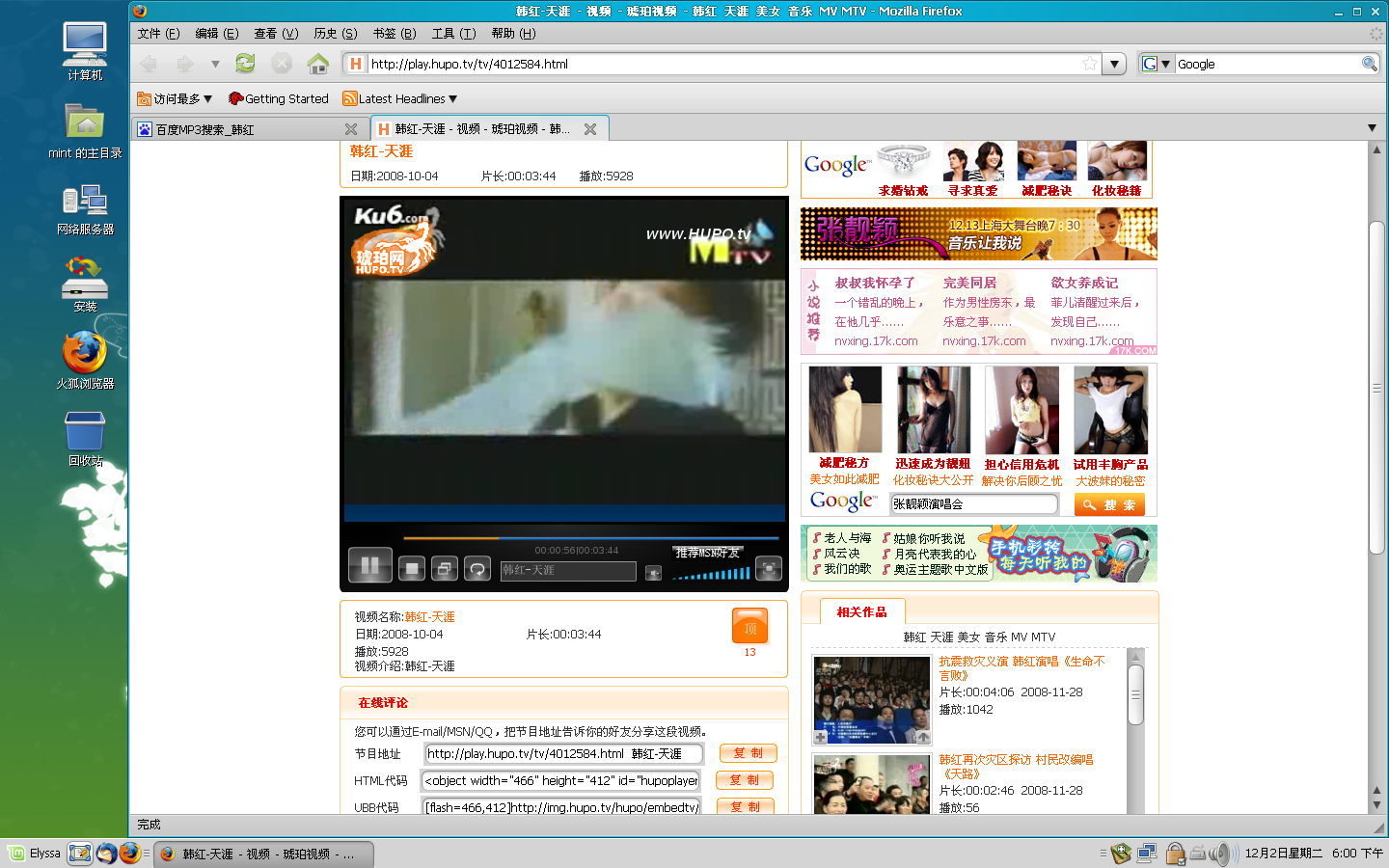The width and height of the screenshot is (1389, 868).
Task: Click 推荐MSN好友 in the player
Action: [x=708, y=553]
